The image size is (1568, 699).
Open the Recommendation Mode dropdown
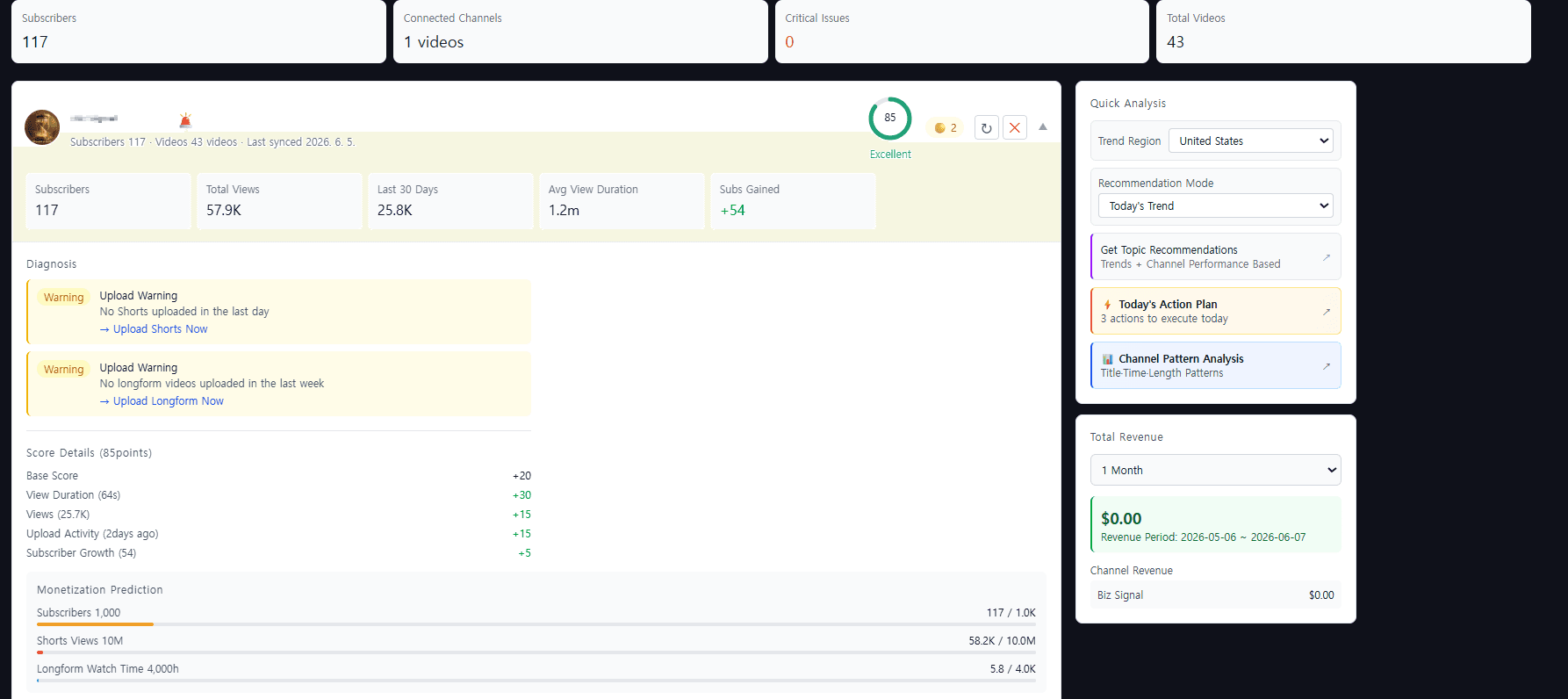pyautogui.click(x=1216, y=205)
